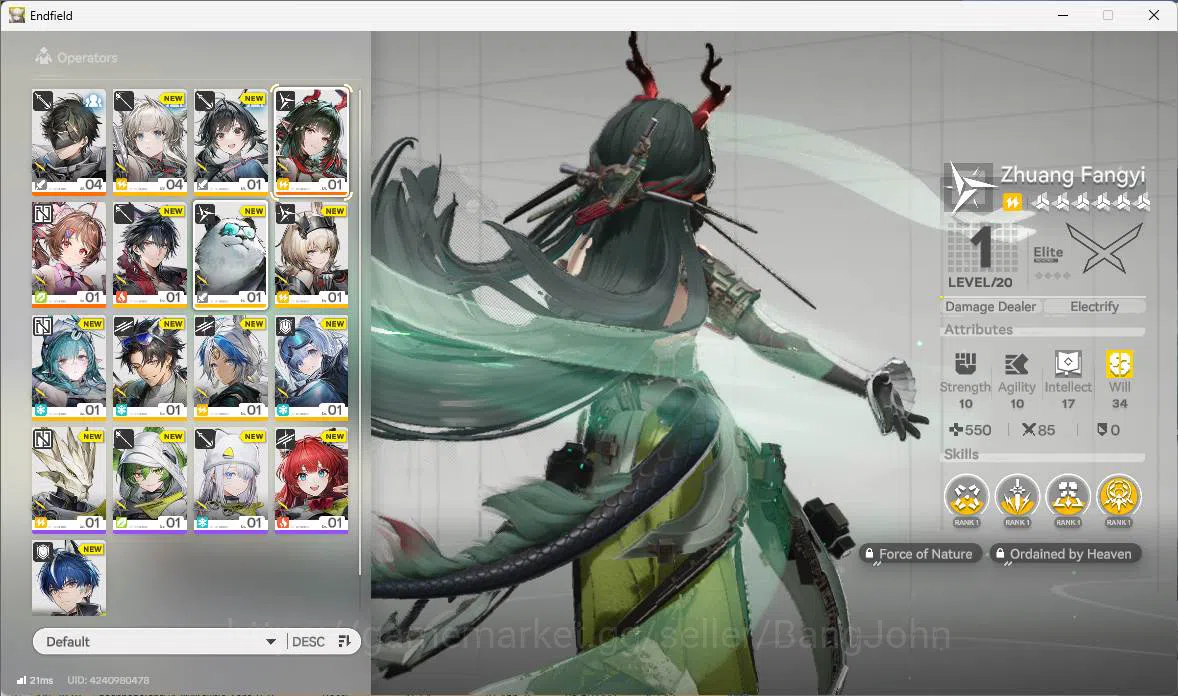Screen dimensions: 1178x696
Task: Click the attack value 85
Action: point(1038,430)
